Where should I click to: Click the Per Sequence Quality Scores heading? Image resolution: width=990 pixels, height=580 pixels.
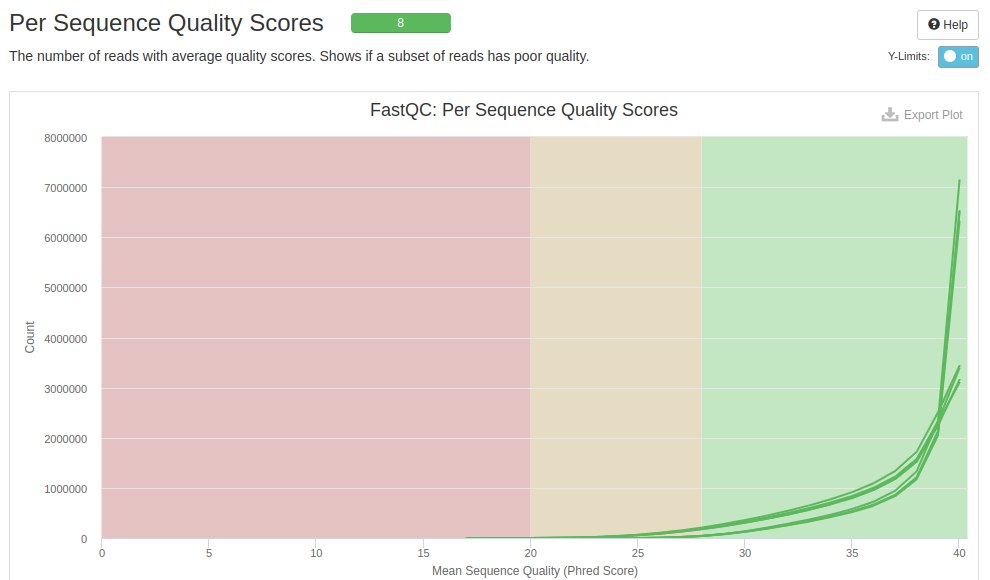(x=166, y=22)
